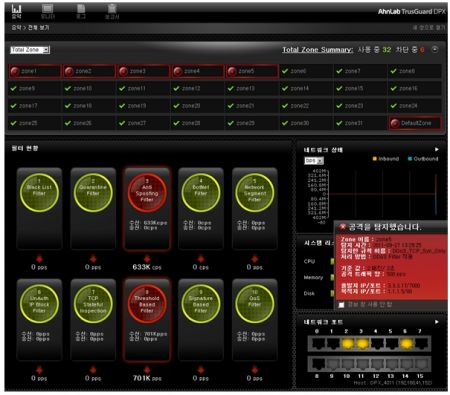Screen dimensions: 450x395
Task: Click the CPU resource label
Action: click(309, 261)
